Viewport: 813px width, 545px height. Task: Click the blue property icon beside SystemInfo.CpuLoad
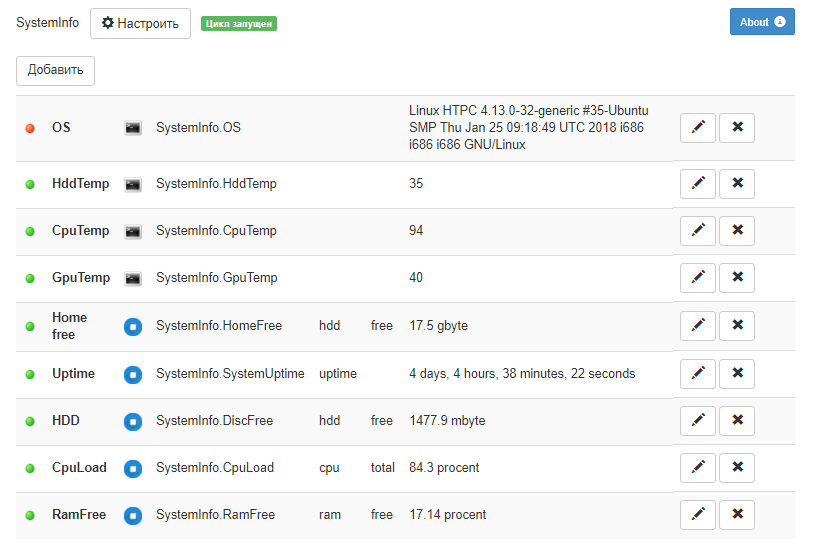point(133,468)
